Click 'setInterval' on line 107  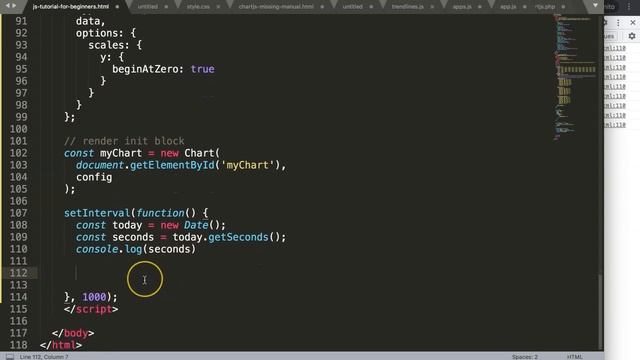pyautogui.click(x=97, y=213)
